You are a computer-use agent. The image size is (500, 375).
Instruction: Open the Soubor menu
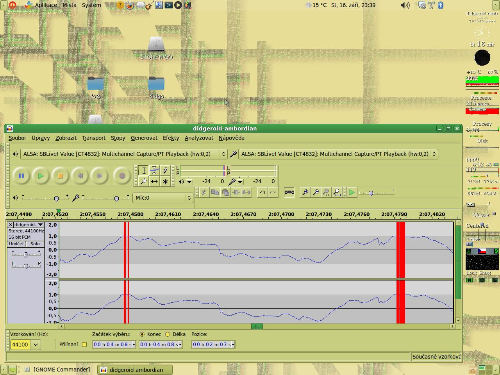pyautogui.click(x=17, y=138)
